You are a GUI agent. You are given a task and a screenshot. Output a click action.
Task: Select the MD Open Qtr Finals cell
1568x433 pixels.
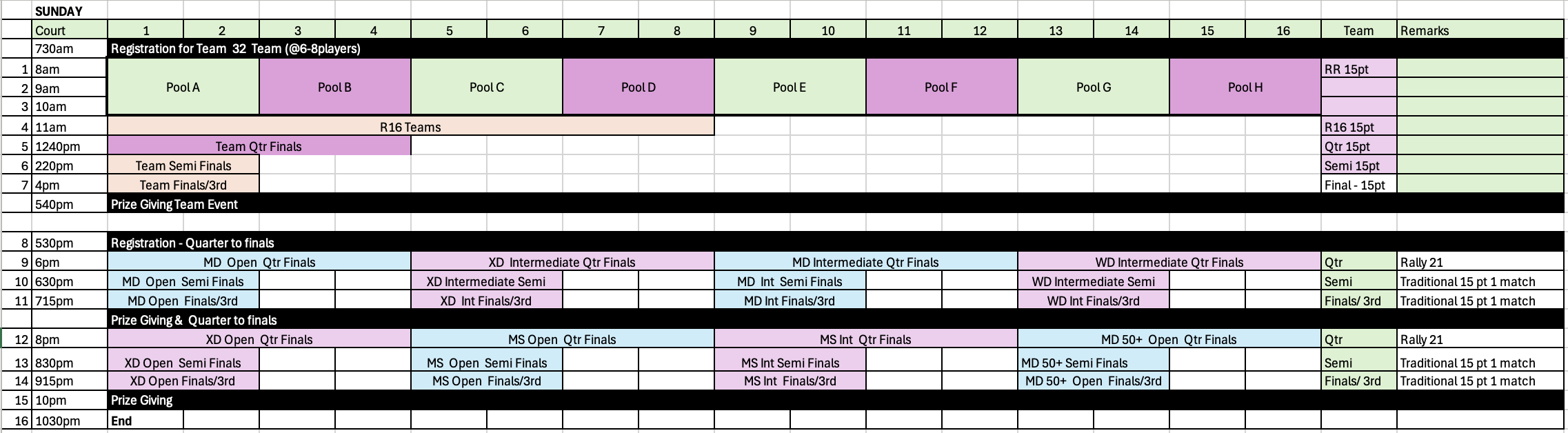coord(259,261)
